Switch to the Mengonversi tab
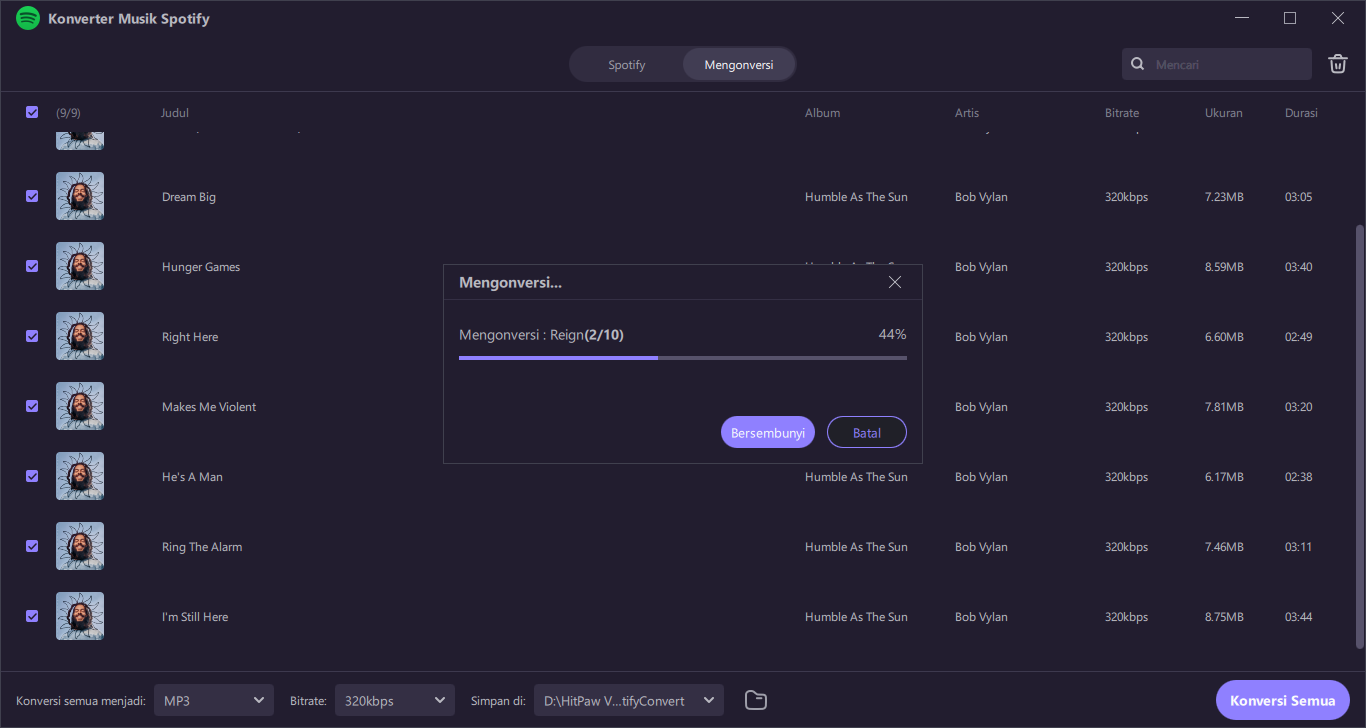 click(739, 65)
